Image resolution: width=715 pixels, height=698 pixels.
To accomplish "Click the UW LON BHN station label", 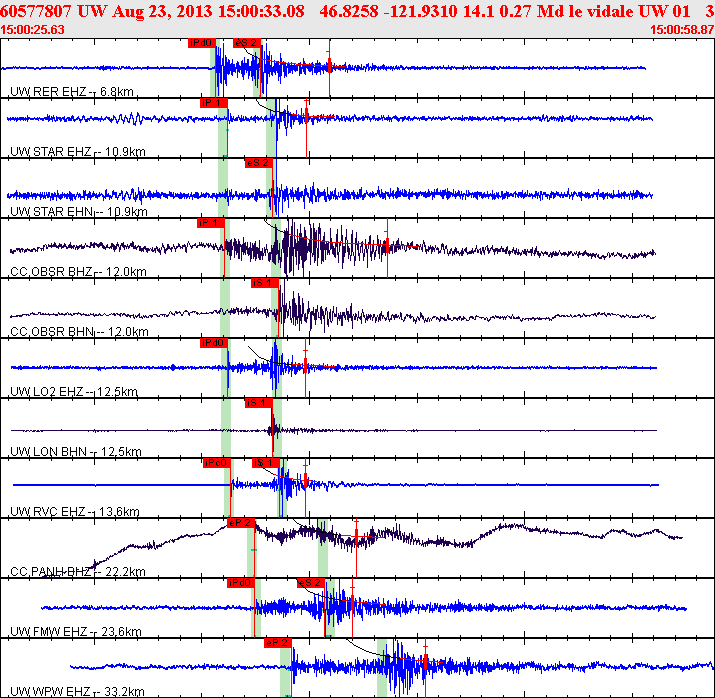I will (75, 452).
